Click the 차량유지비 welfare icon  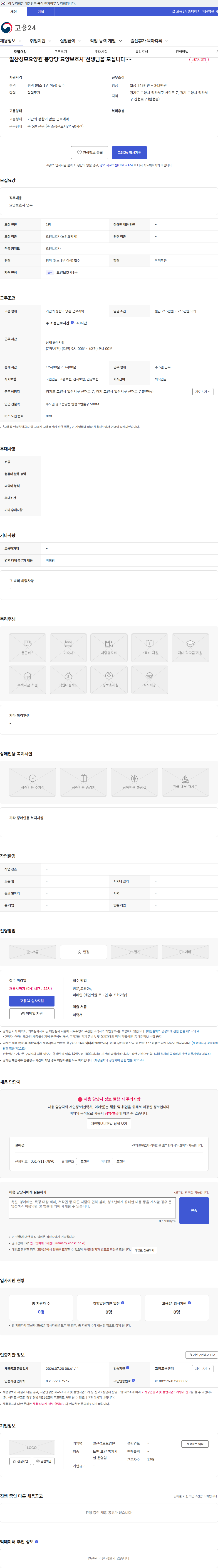109,648
